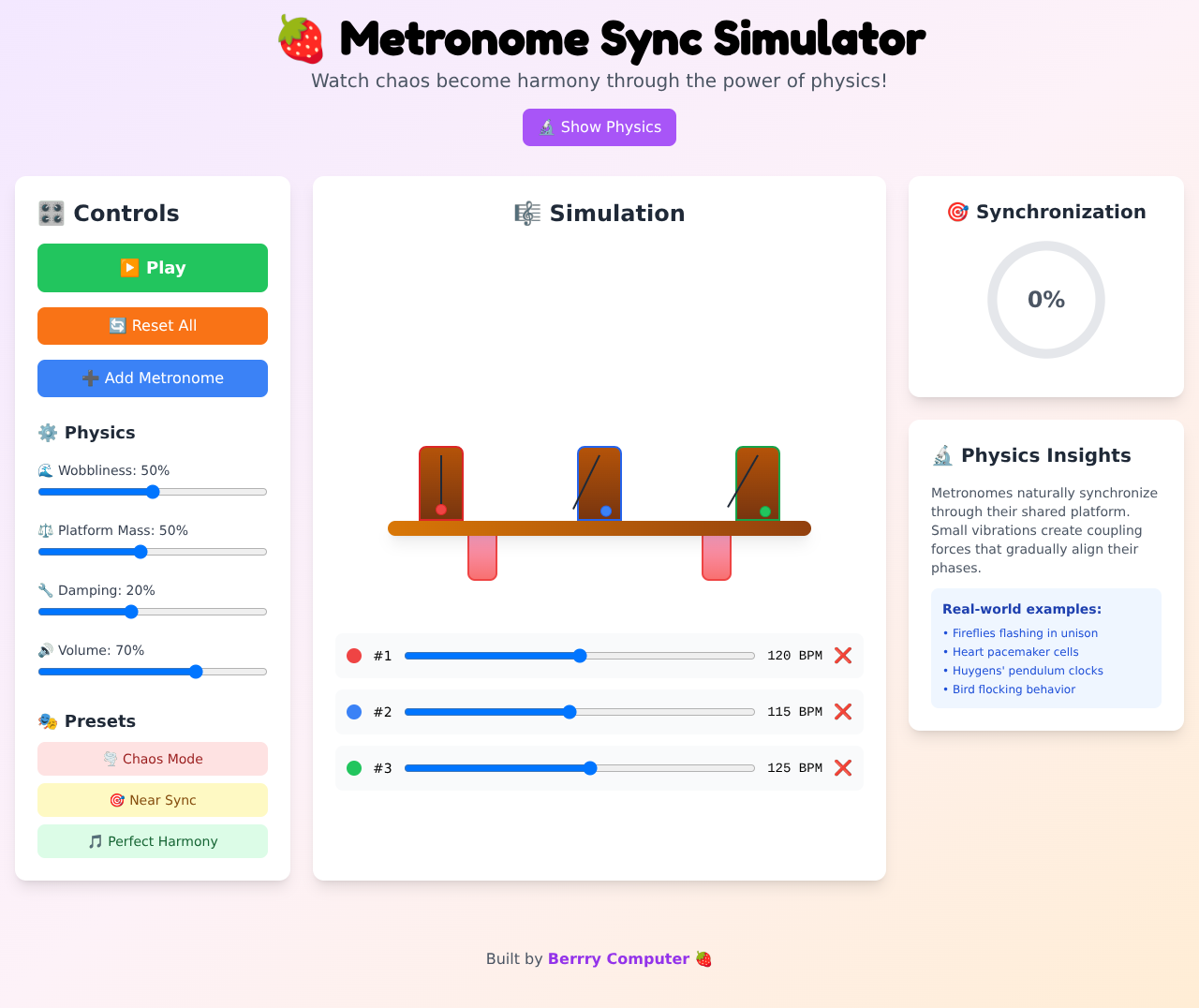Click the microscope icon in Physics Insights
Image resolution: width=1199 pixels, height=1008 pixels.
(x=942, y=455)
